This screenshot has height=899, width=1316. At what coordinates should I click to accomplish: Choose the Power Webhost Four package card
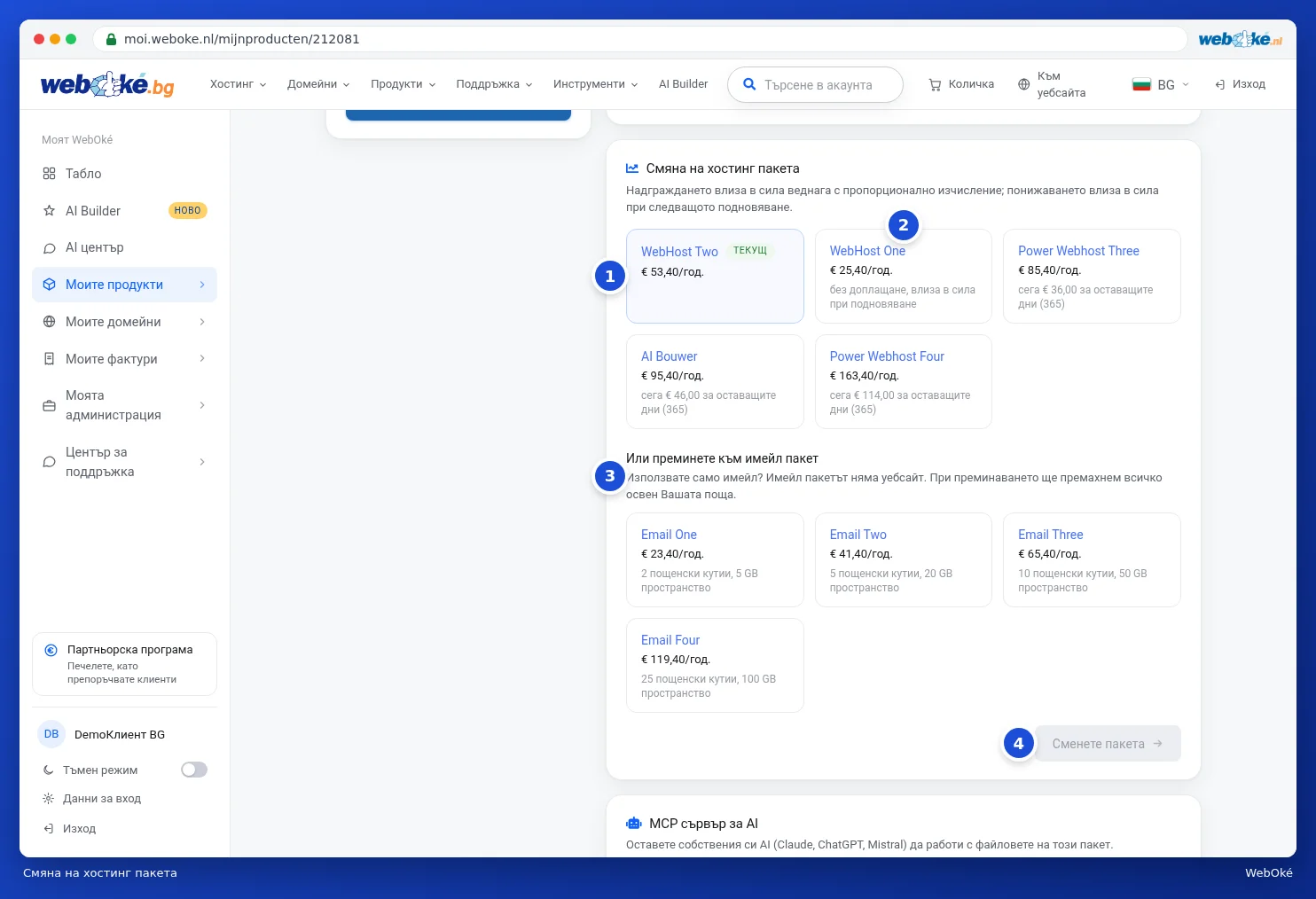click(904, 382)
